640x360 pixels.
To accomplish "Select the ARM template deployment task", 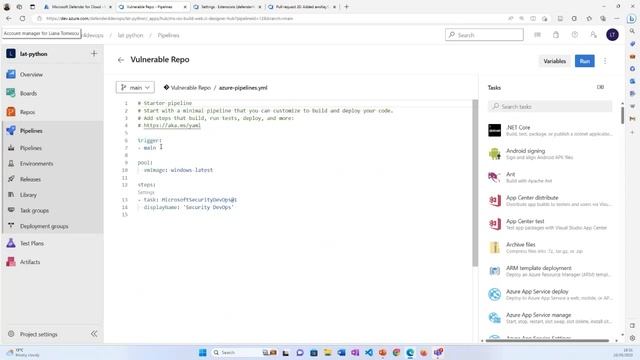I will point(550,271).
